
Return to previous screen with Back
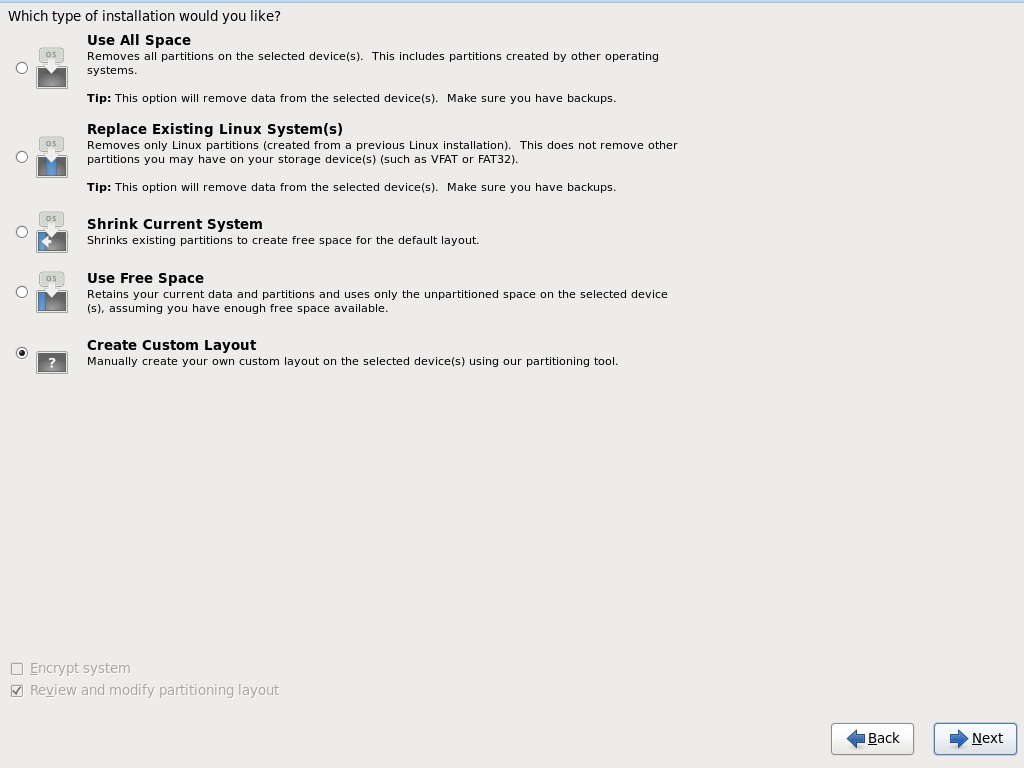(x=872, y=739)
